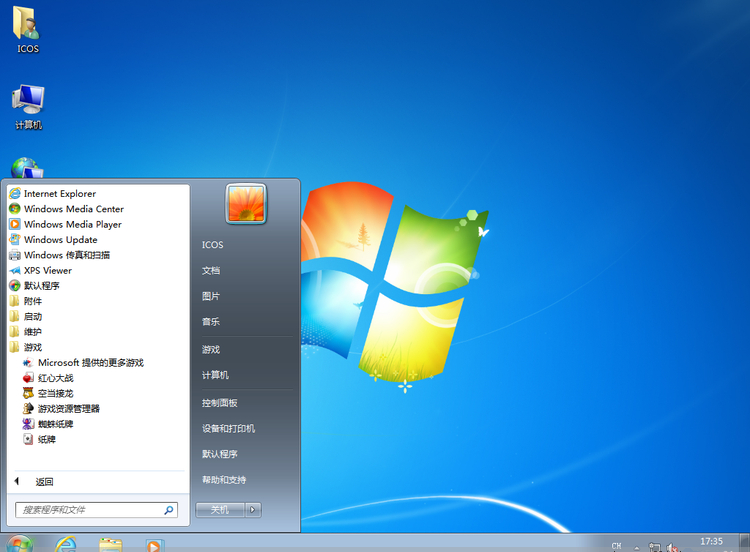Open the file explorer taskbar icon
Image resolution: width=750 pixels, height=552 pixels.
point(110,544)
